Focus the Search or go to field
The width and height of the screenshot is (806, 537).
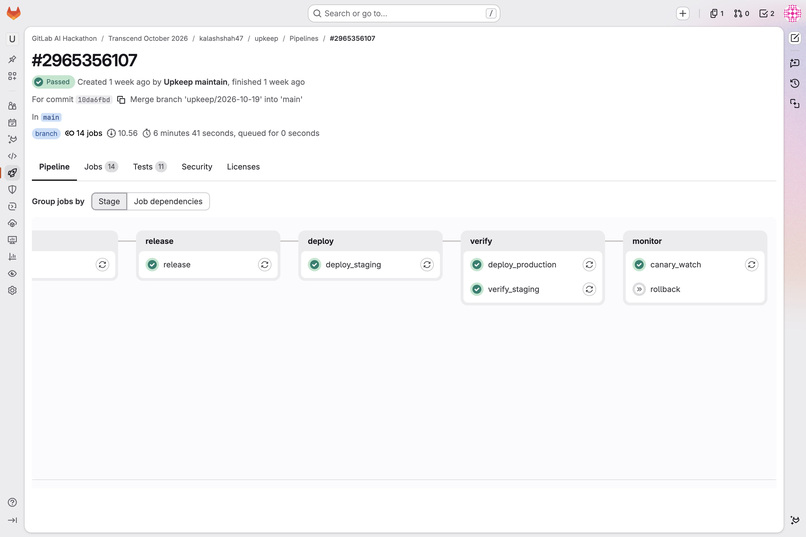tap(404, 13)
